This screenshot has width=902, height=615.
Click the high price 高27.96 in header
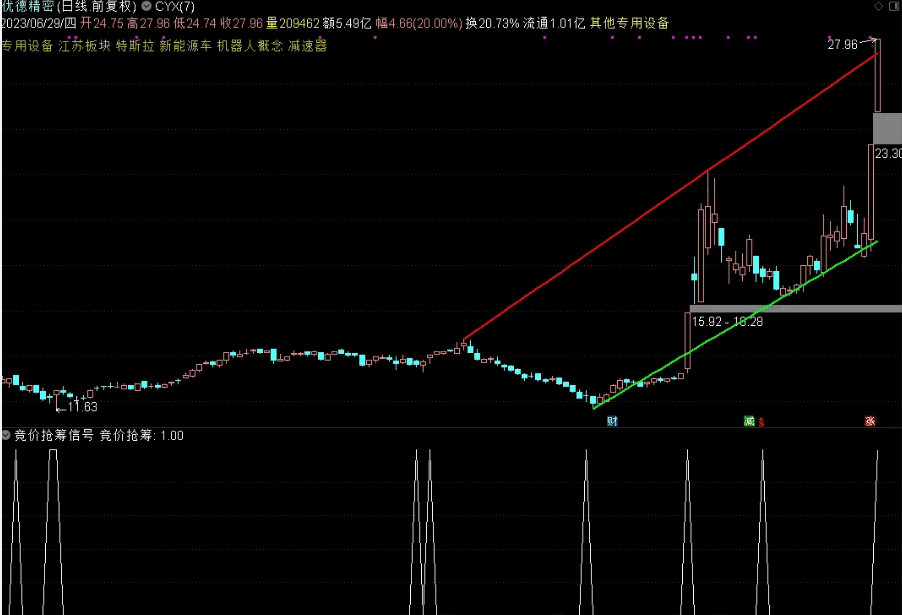coord(148,23)
